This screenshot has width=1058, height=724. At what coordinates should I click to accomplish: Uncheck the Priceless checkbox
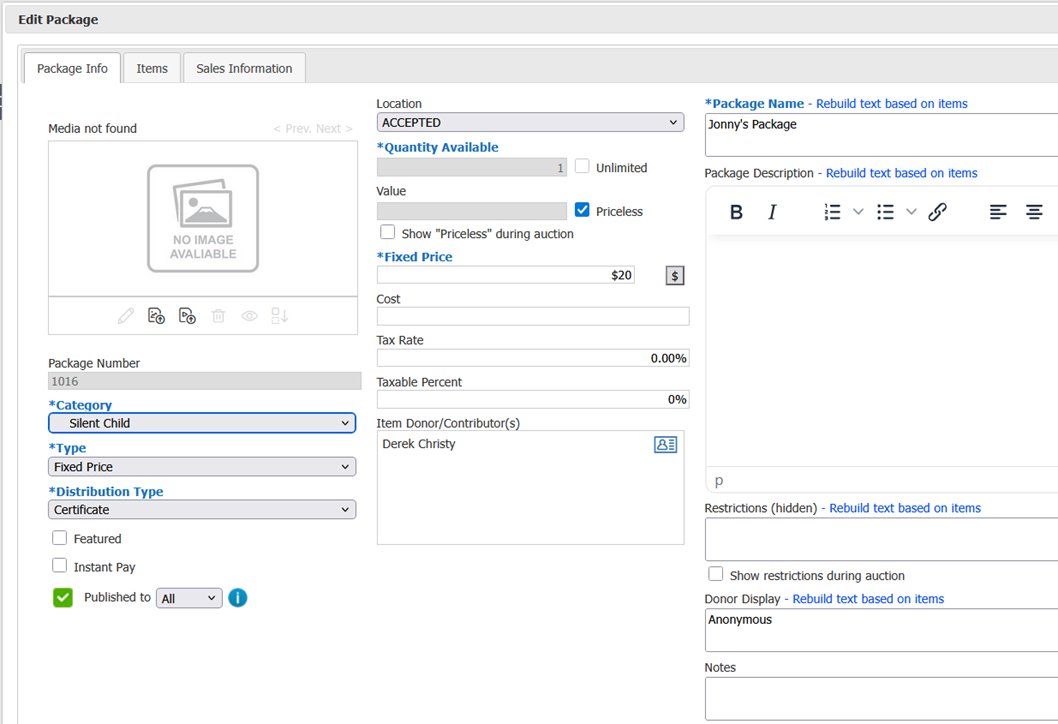pos(583,210)
